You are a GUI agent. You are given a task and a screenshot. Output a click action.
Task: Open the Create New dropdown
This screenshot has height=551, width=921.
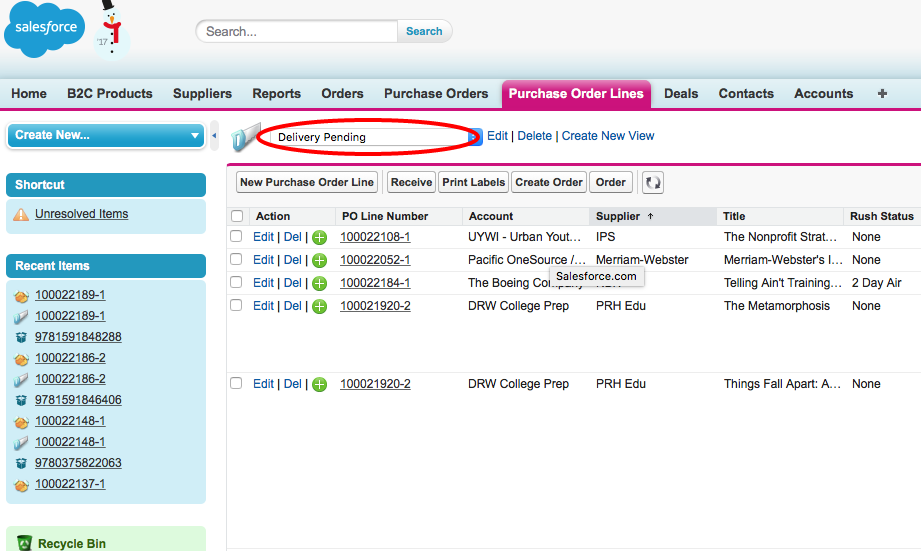pyautogui.click(x=106, y=135)
